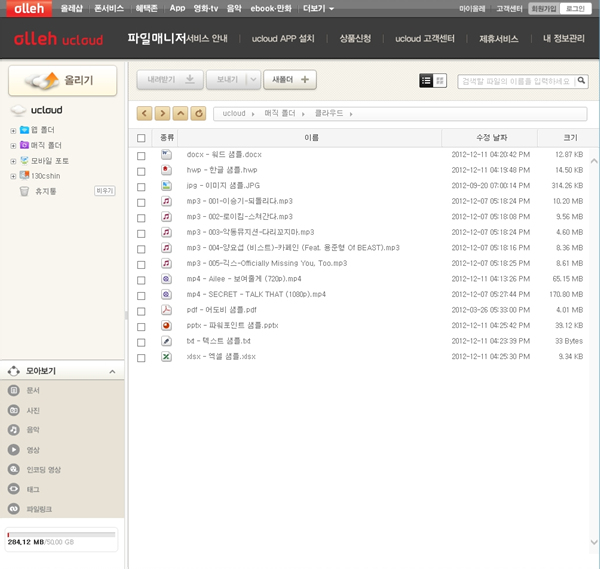Click the 휴지통 trash can icon

coord(24,191)
